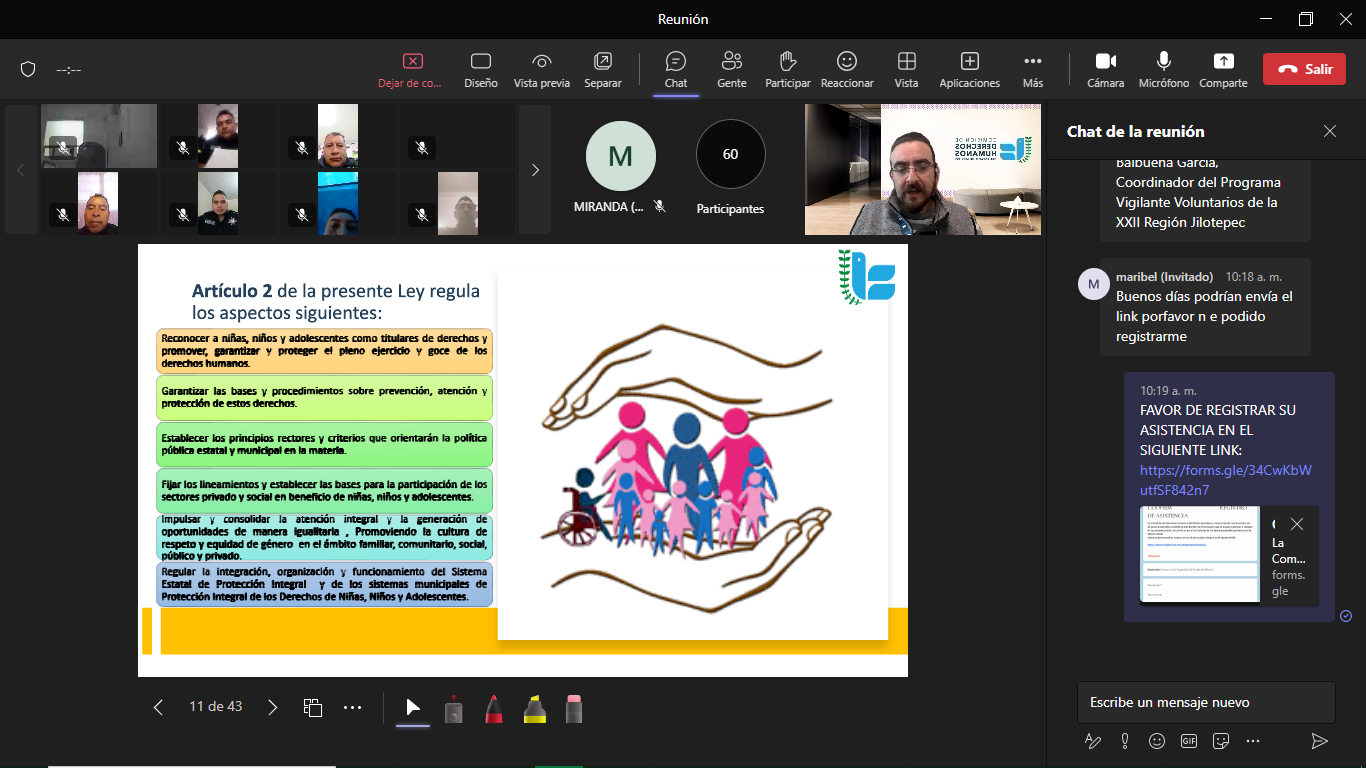This screenshot has width=1366, height=768.
Task: Open slide more options ellipsis
Action: pyautogui.click(x=352, y=707)
